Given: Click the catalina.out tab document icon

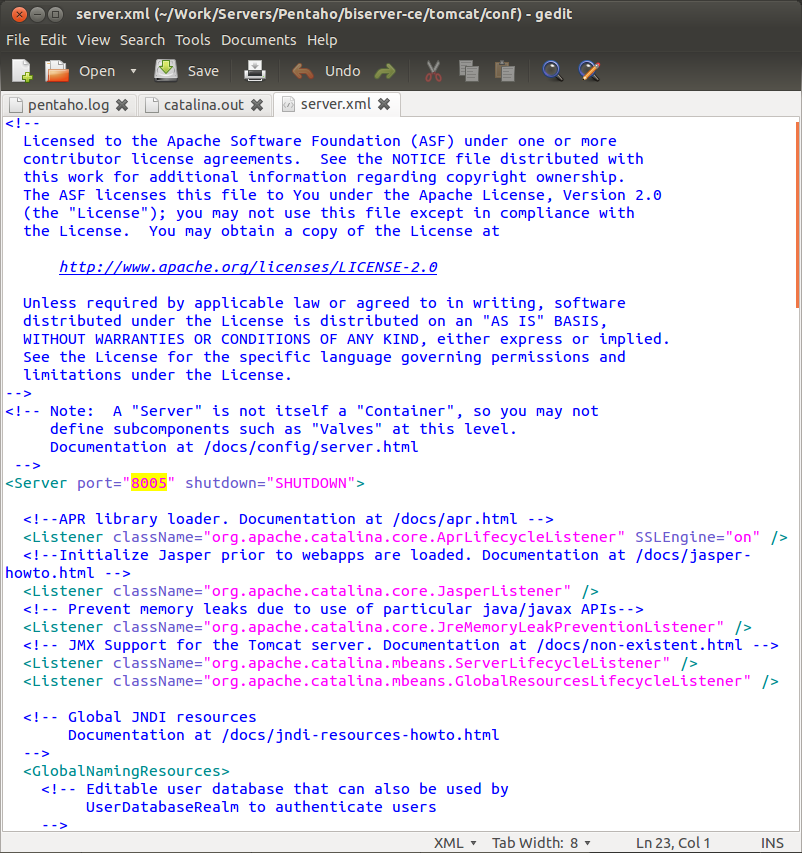Looking at the screenshot, I should pyautogui.click(x=152, y=105).
